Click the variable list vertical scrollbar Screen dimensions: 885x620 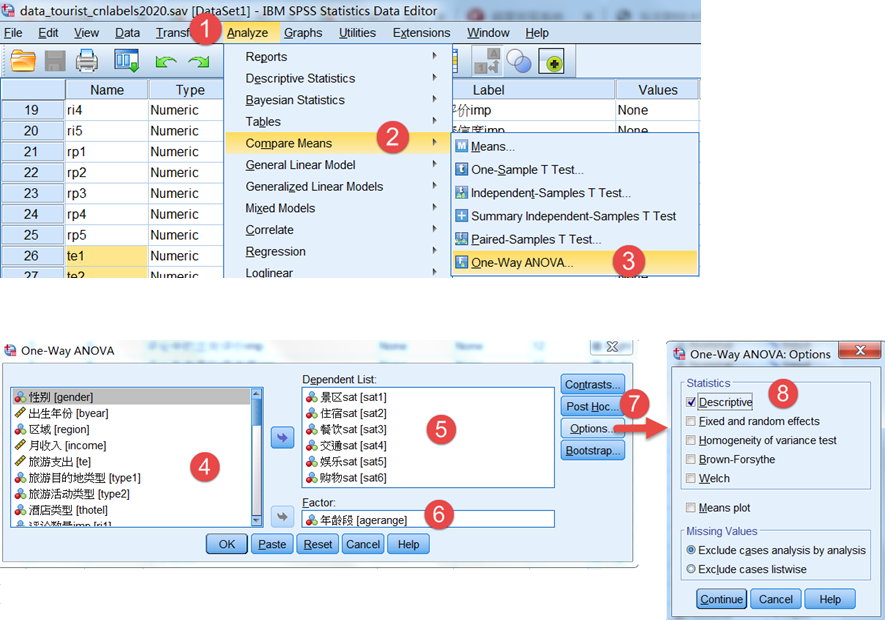[x=257, y=457]
